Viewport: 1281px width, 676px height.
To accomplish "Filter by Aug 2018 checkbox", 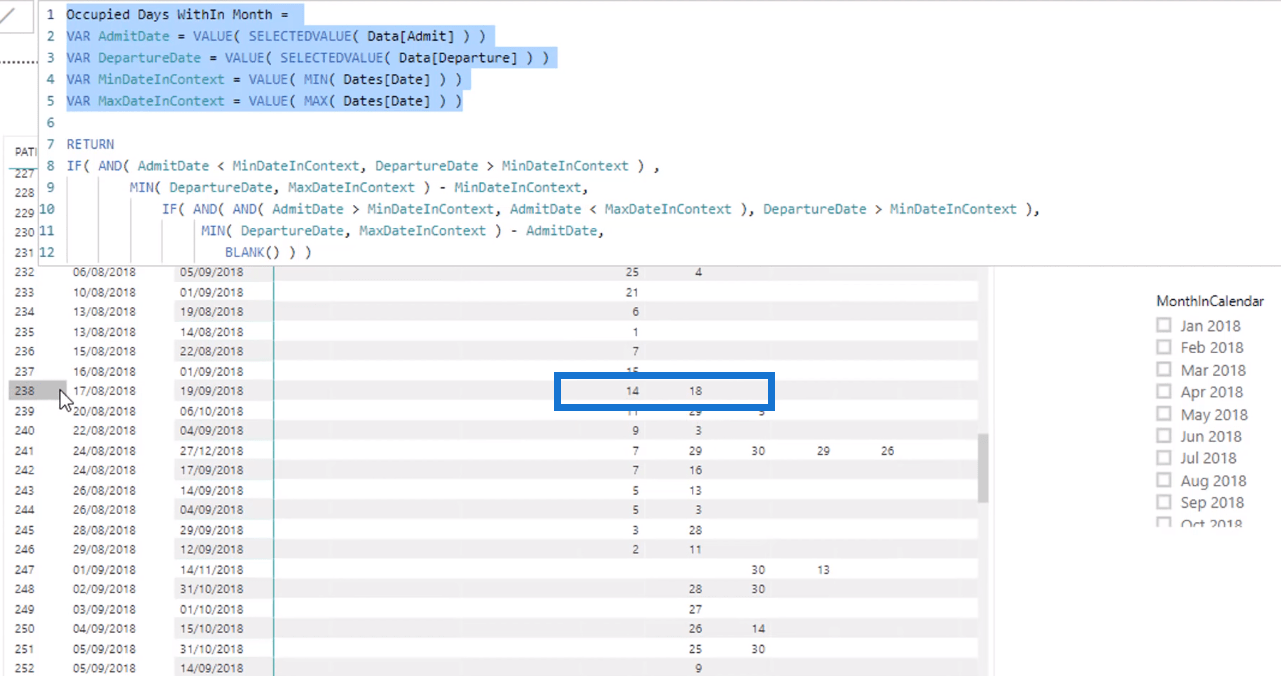I will tap(1163, 481).
